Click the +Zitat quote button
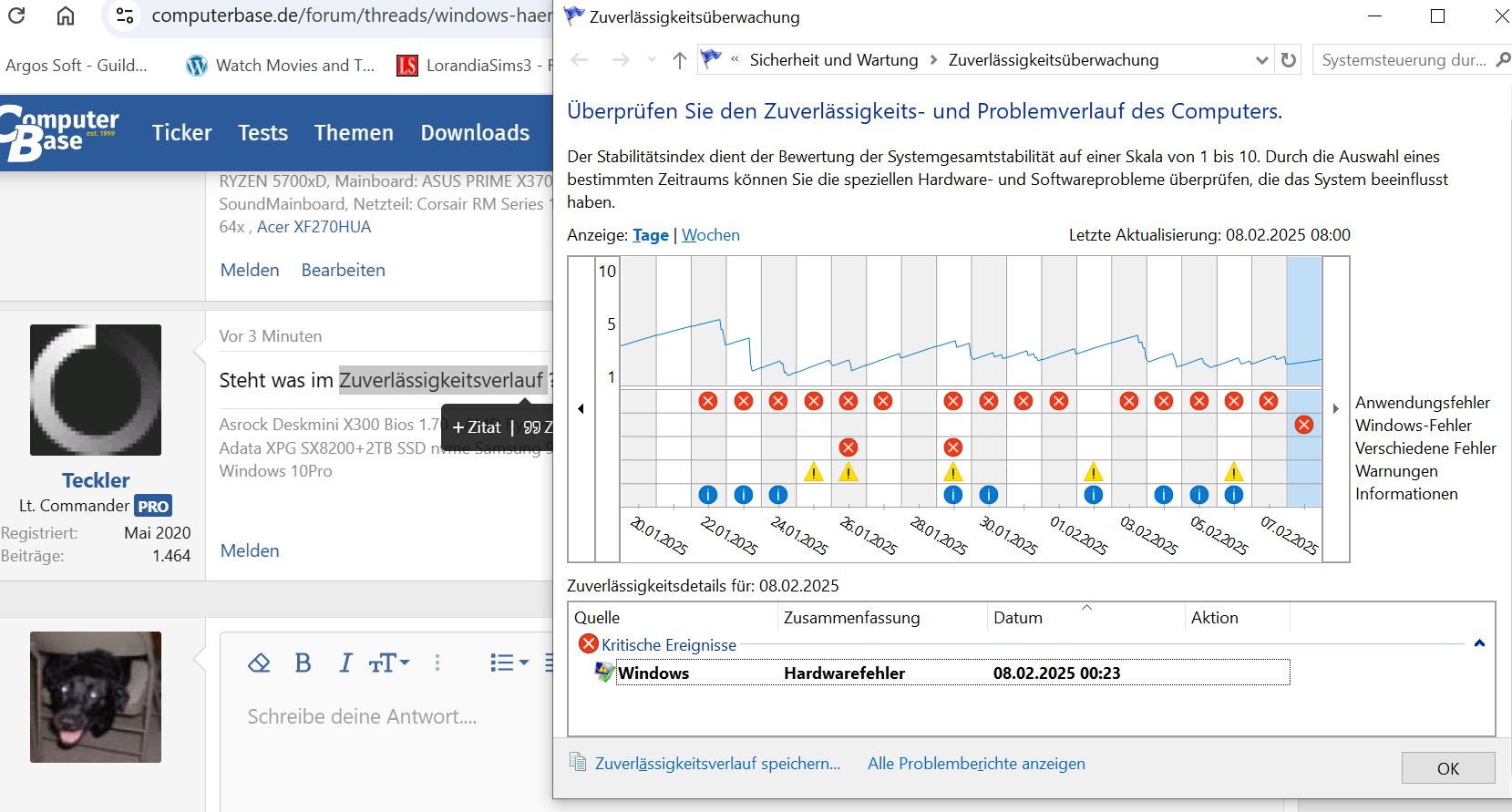This screenshot has width=1512, height=812. pos(477,427)
